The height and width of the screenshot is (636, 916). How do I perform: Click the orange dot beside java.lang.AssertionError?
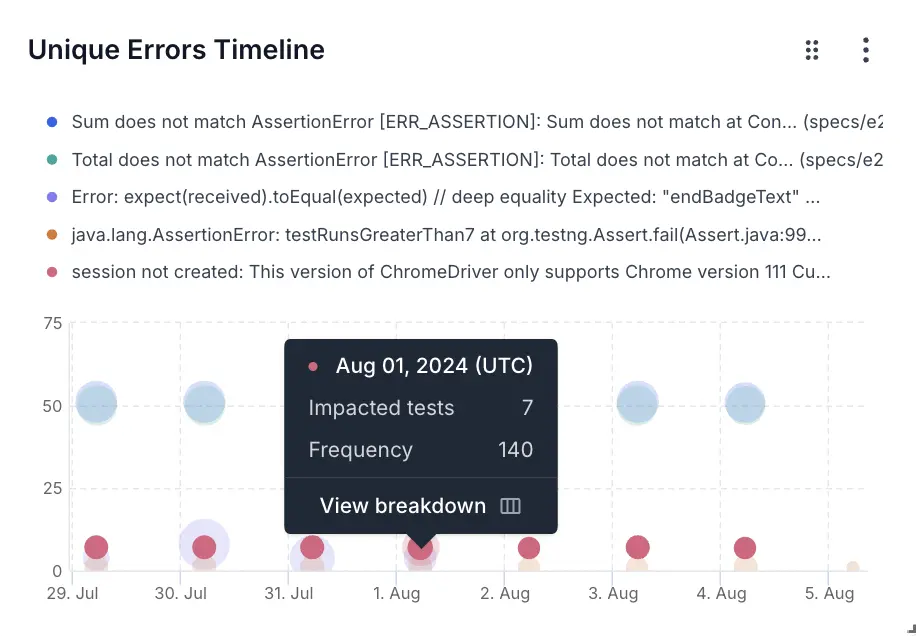pyautogui.click(x=52, y=235)
